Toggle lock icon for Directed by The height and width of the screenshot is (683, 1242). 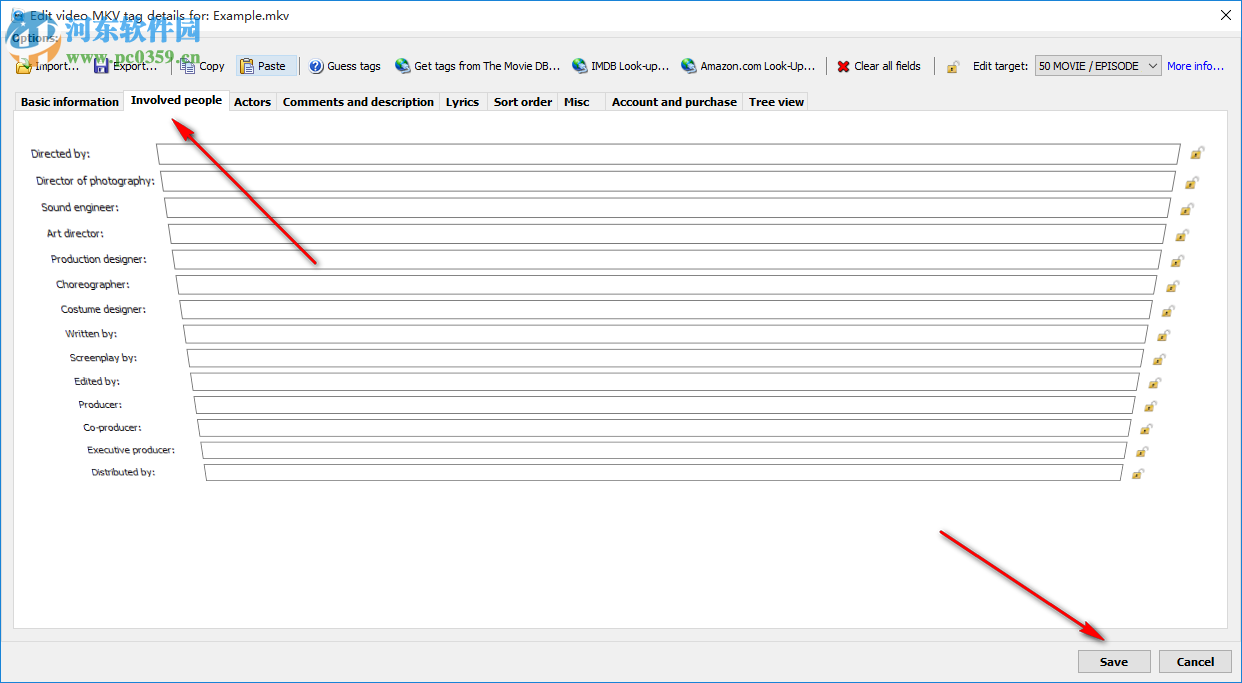click(1197, 153)
